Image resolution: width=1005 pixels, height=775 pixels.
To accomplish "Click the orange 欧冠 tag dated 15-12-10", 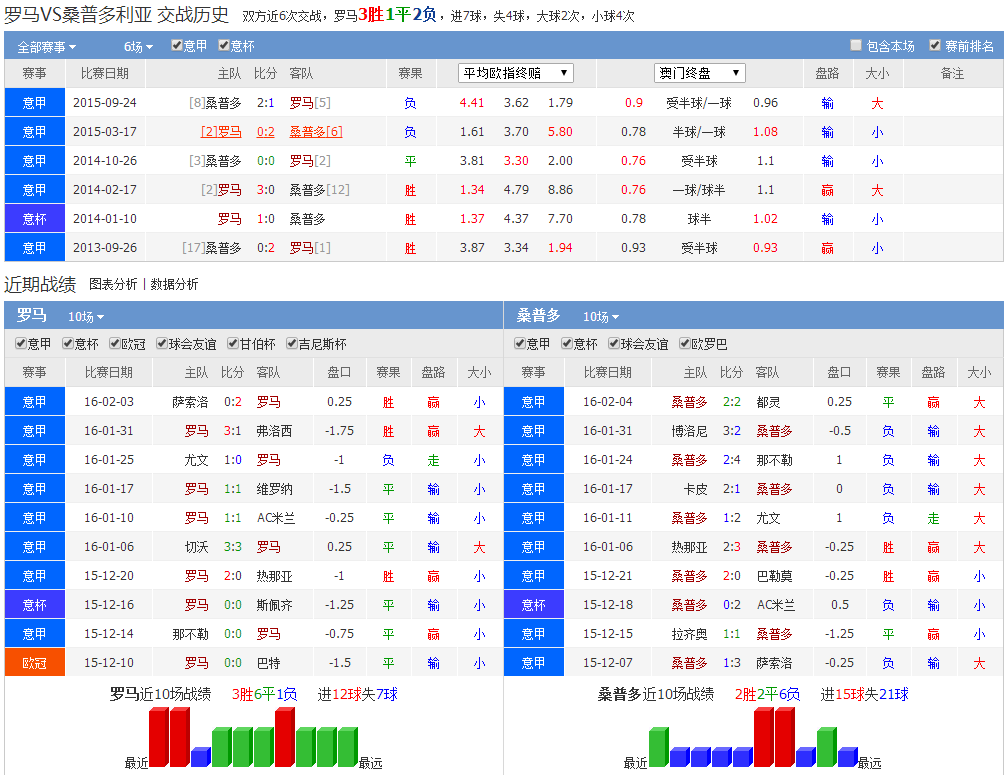I will tap(35, 662).
